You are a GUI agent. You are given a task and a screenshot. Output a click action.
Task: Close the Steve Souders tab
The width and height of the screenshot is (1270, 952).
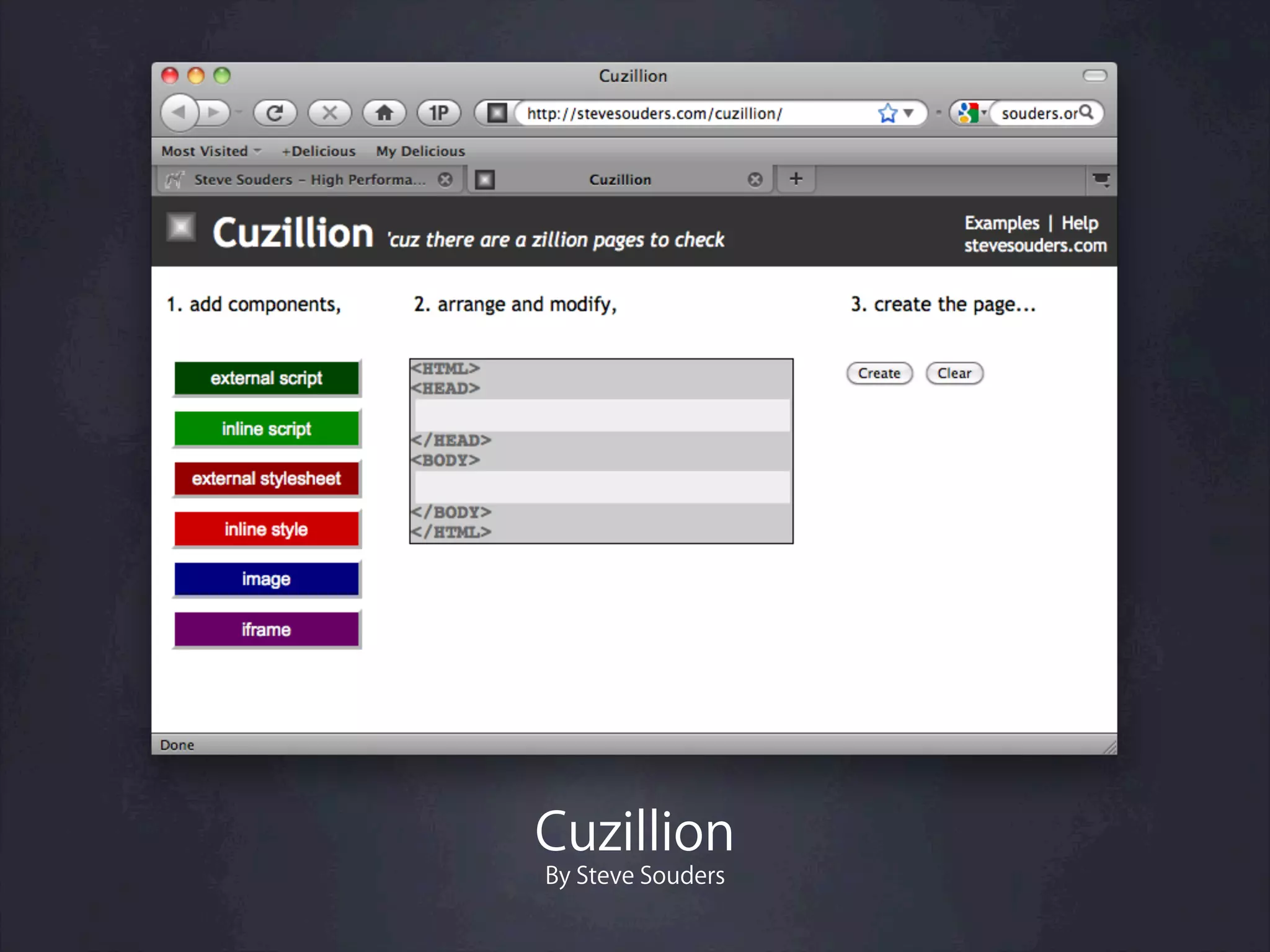pos(445,180)
